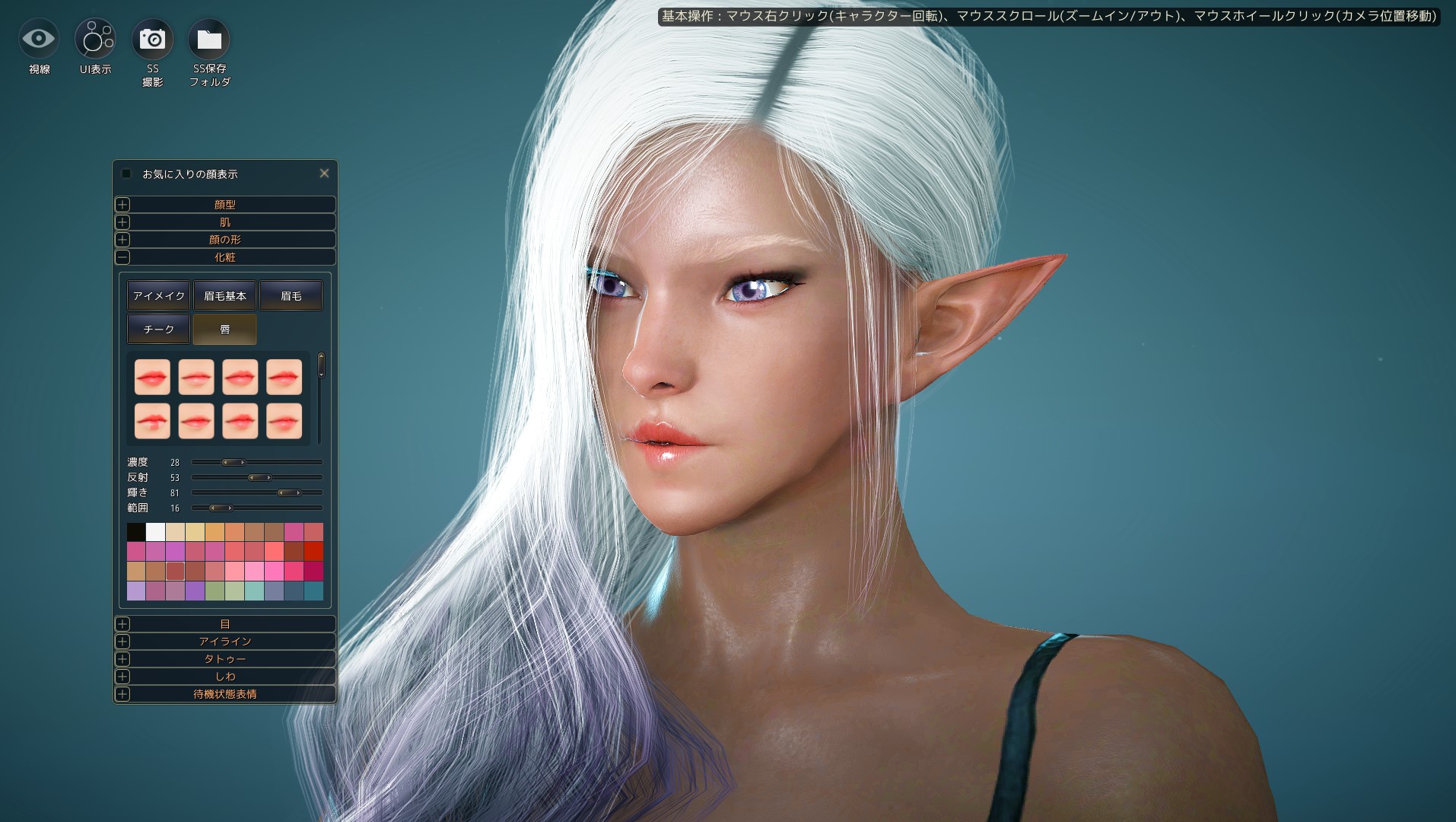The height and width of the screenshot is (822, 1456).
Task: Click the 輝き value 81
Action: coord(175,493)
